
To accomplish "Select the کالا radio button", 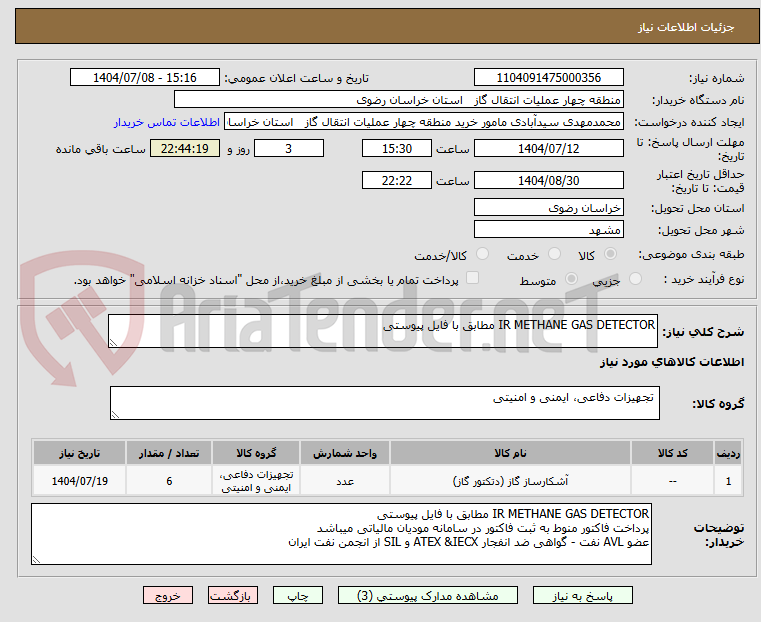I will tap(611, 253).
